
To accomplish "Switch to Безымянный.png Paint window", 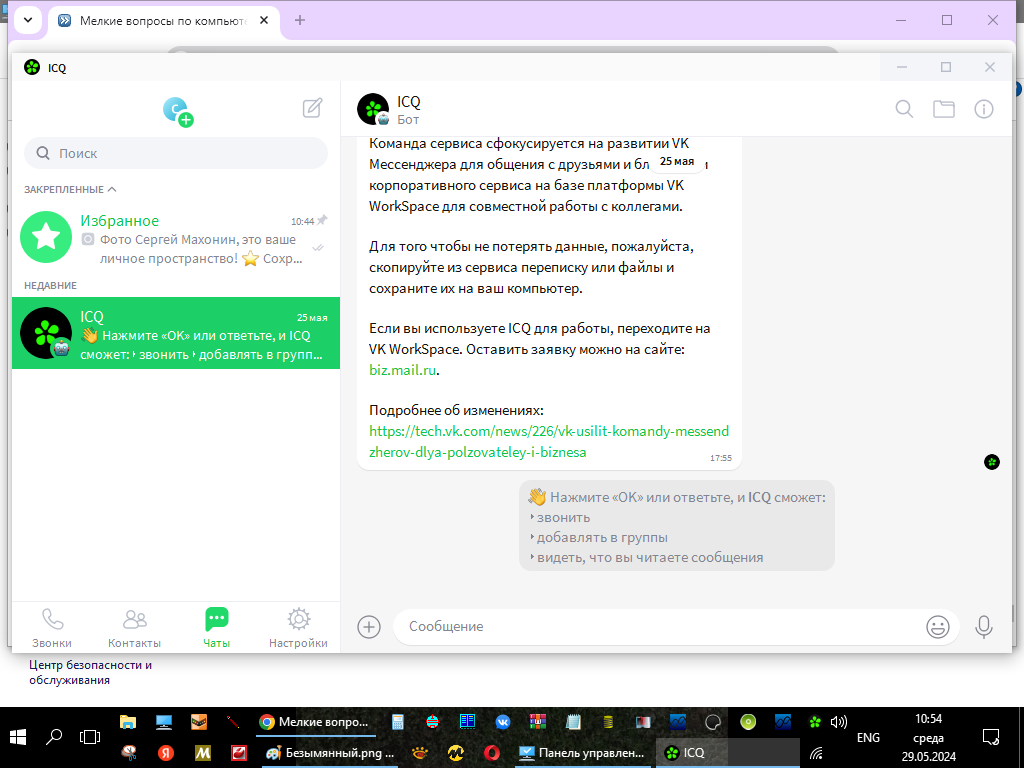I will [x=330, y=753].
